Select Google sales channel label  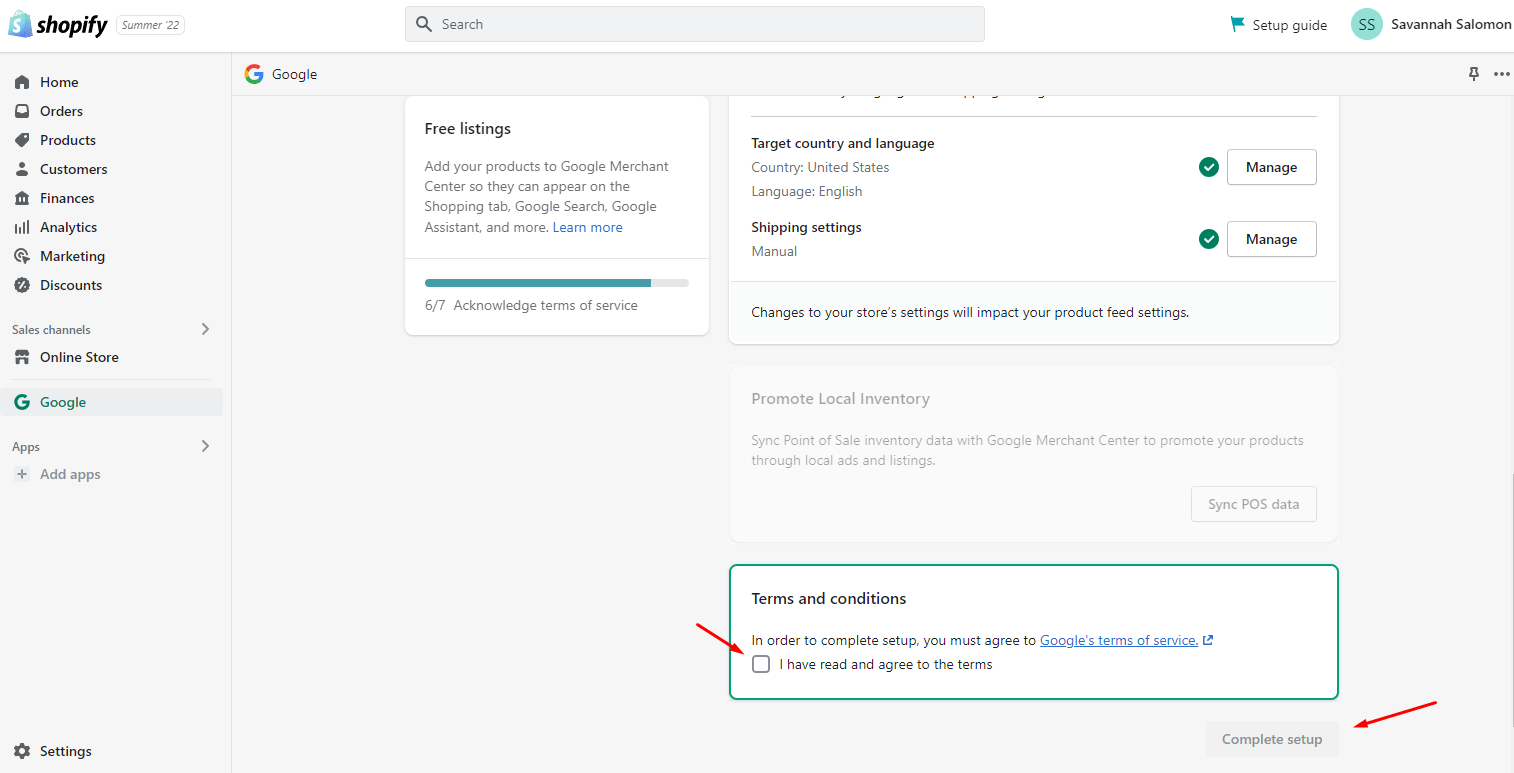click(63, 402)
